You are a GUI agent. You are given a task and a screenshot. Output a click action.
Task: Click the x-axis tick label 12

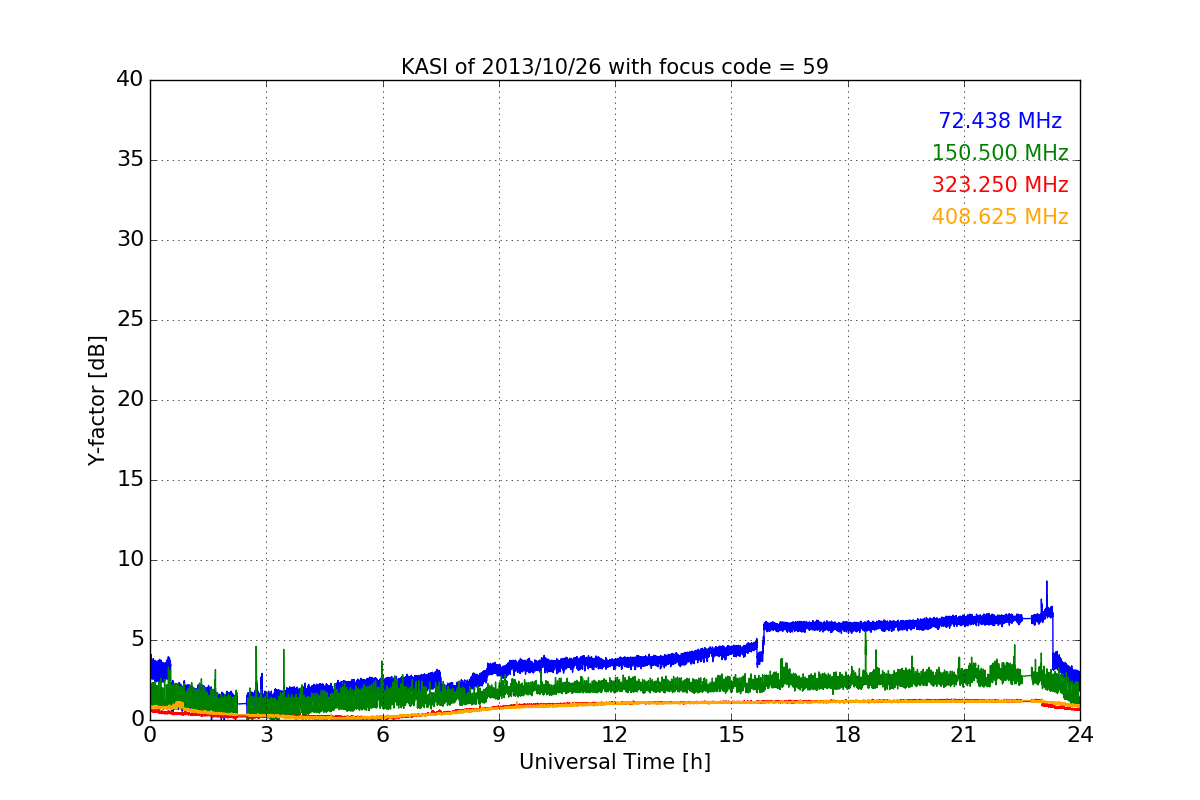(615, 735)
